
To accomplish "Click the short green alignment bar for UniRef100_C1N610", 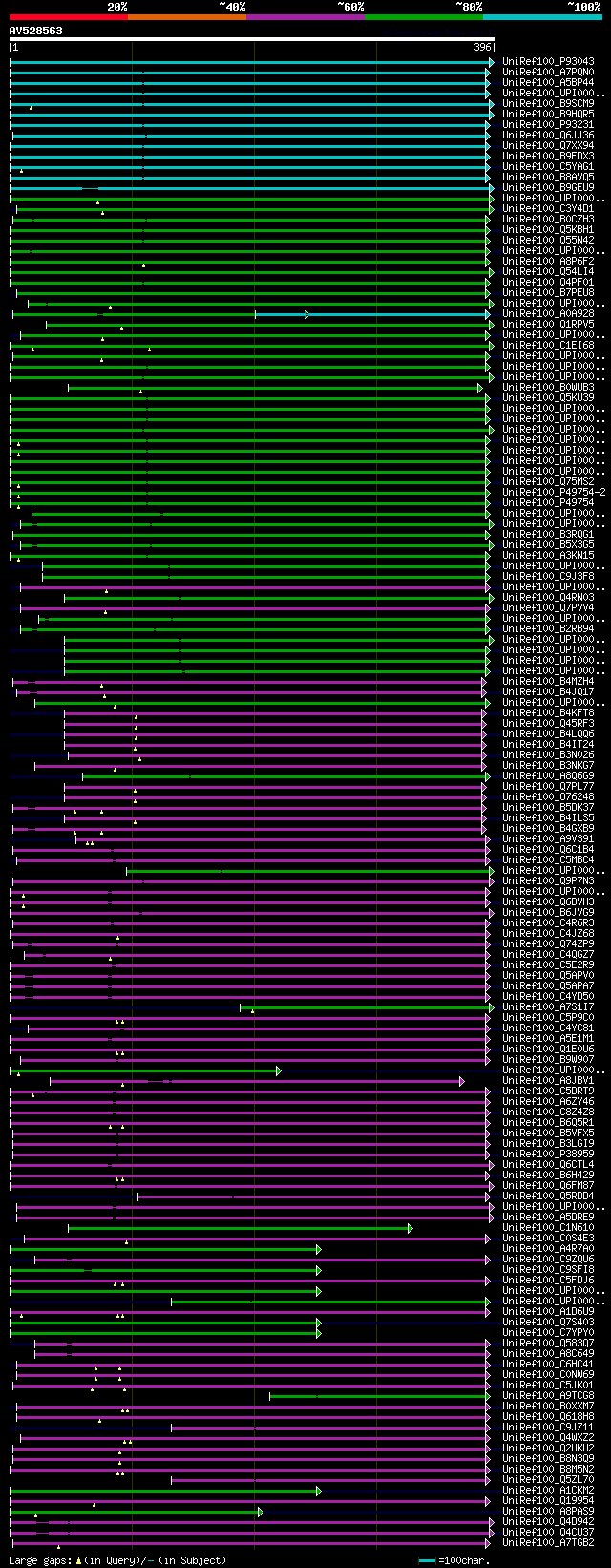I will [241, 1228].
